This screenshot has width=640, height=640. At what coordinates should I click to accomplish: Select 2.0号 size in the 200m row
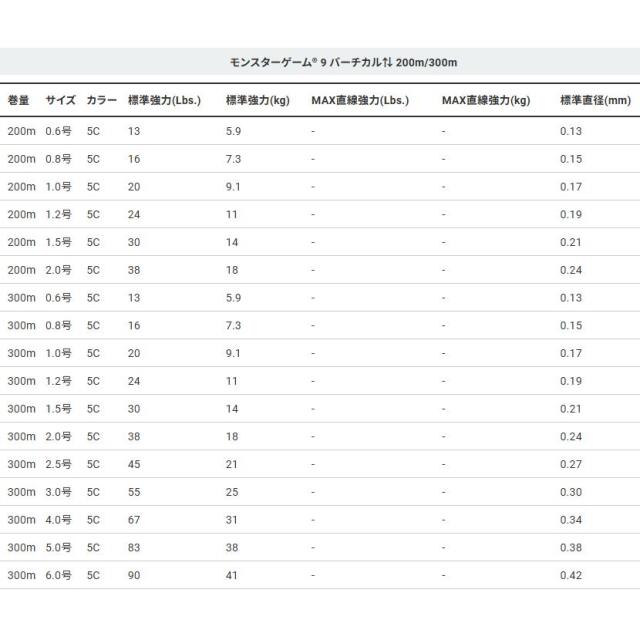58,270
